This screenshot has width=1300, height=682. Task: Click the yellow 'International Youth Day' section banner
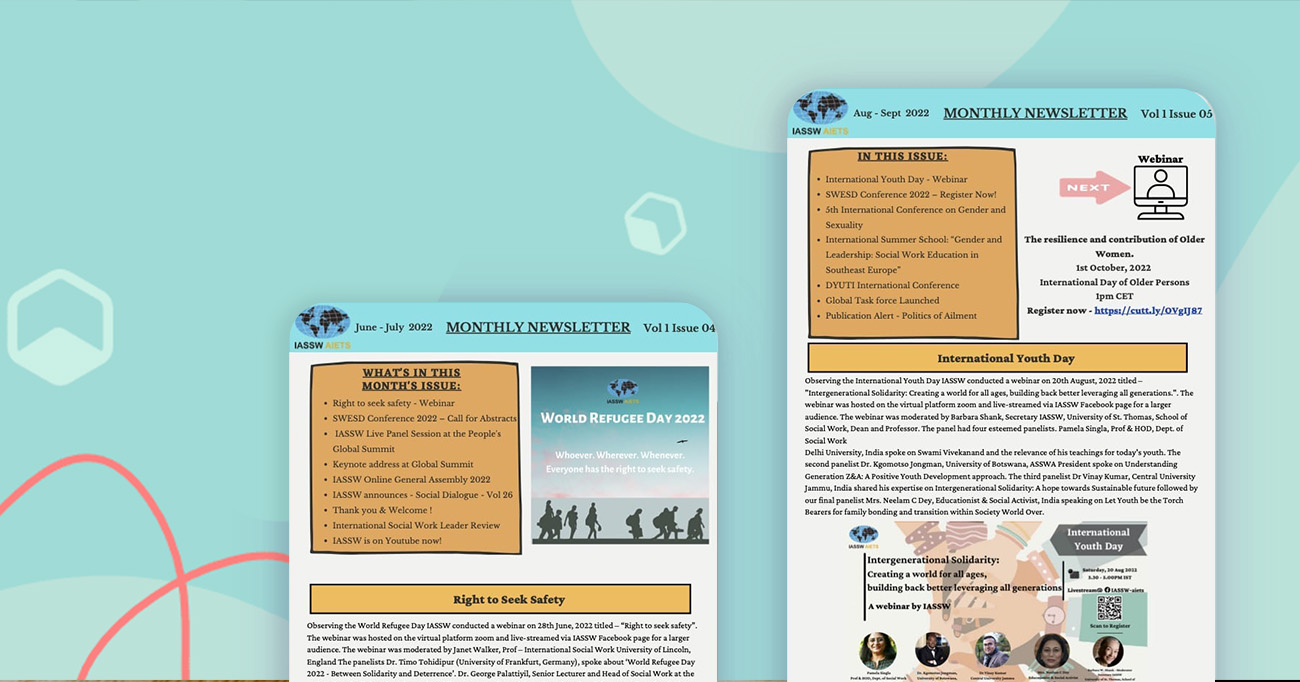pos(997,358)
